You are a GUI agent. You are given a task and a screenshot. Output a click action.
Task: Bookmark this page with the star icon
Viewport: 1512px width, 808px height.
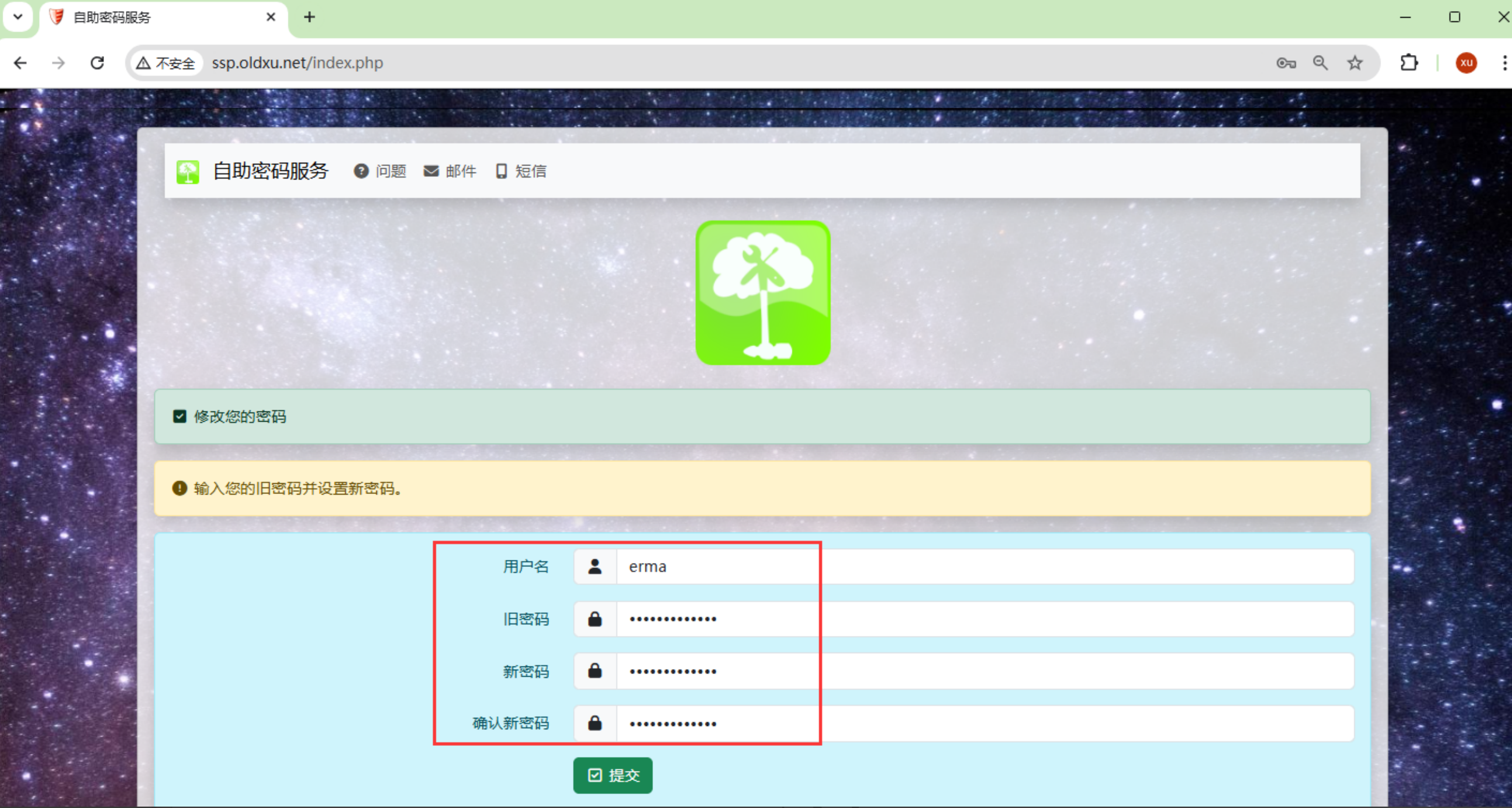pos(1355,63)
